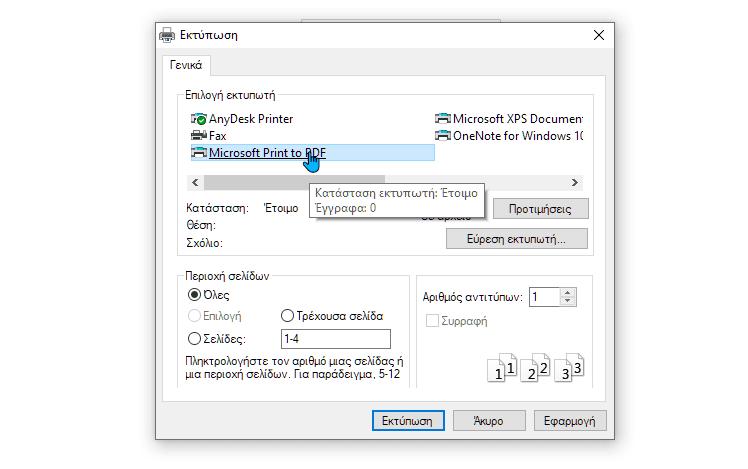Click the Fax printer name text
The width and height of the screenshot is (748, 469).
click(218, 136)
